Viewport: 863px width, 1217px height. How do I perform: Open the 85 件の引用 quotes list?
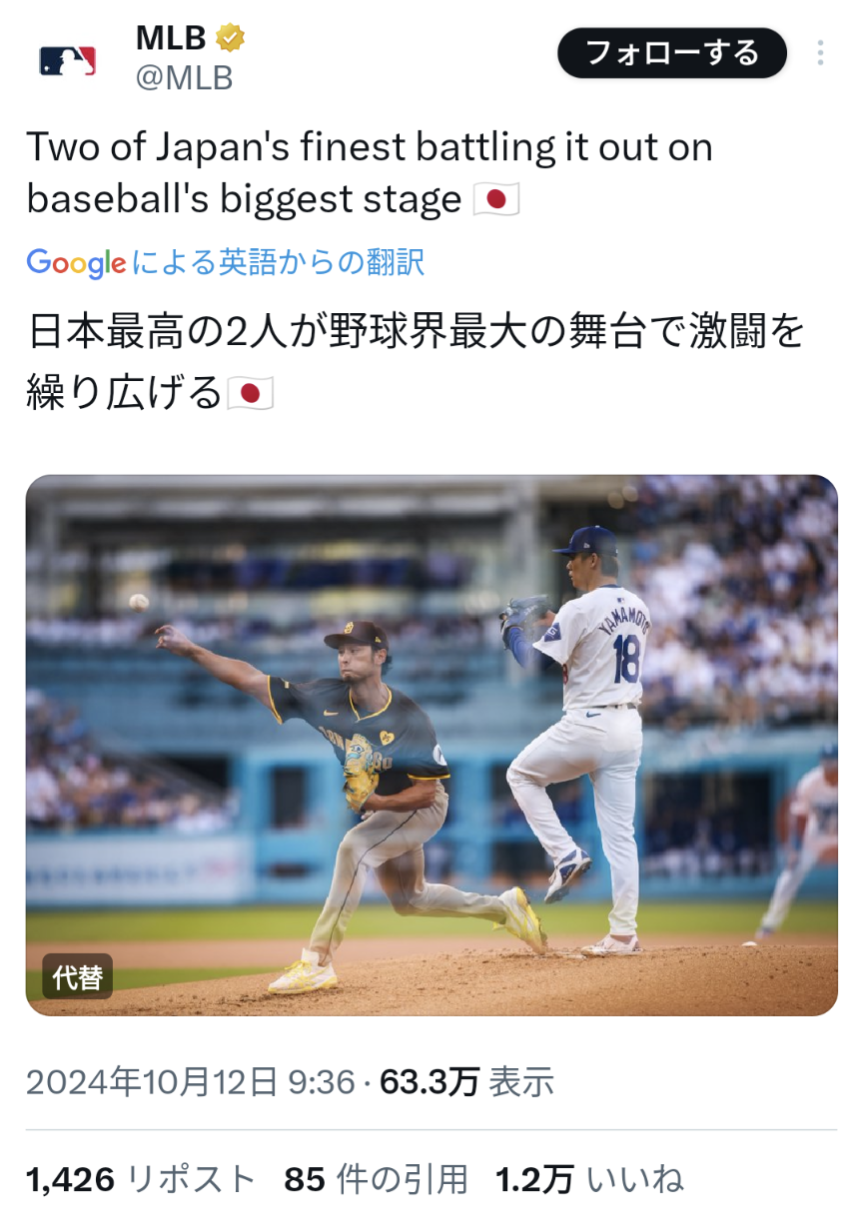point(376,1180)
